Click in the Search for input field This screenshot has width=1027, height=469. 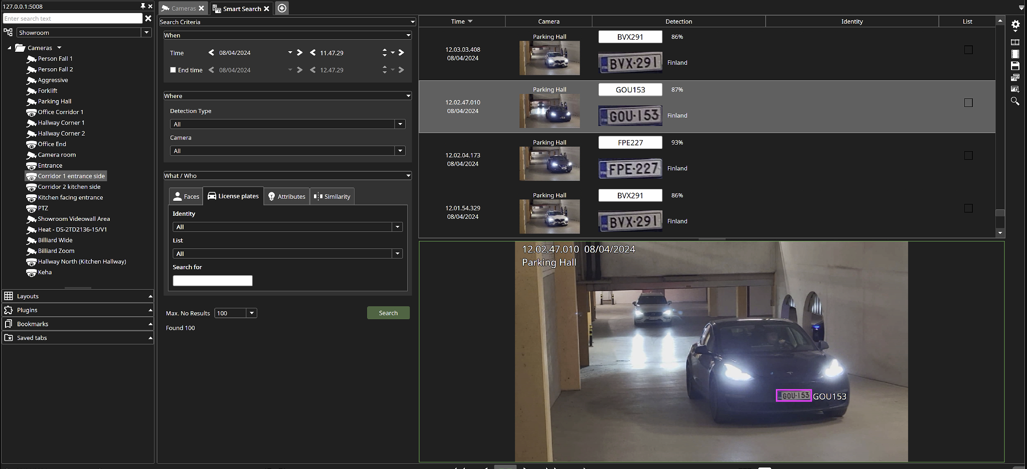[x=212, y=280]
